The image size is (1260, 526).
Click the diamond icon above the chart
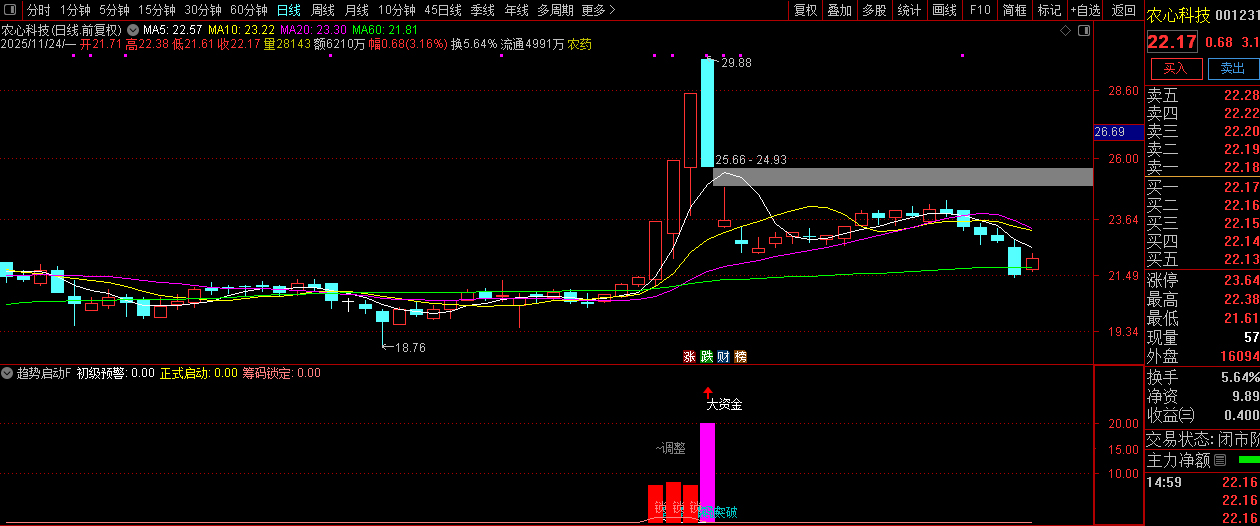click(1066, 32)
